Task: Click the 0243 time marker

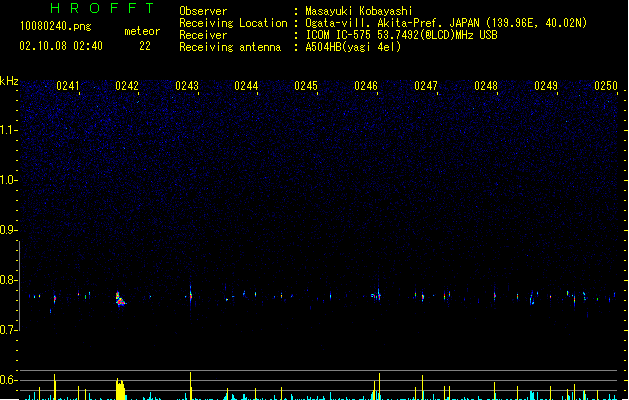Action: click(x=187, y=86)
